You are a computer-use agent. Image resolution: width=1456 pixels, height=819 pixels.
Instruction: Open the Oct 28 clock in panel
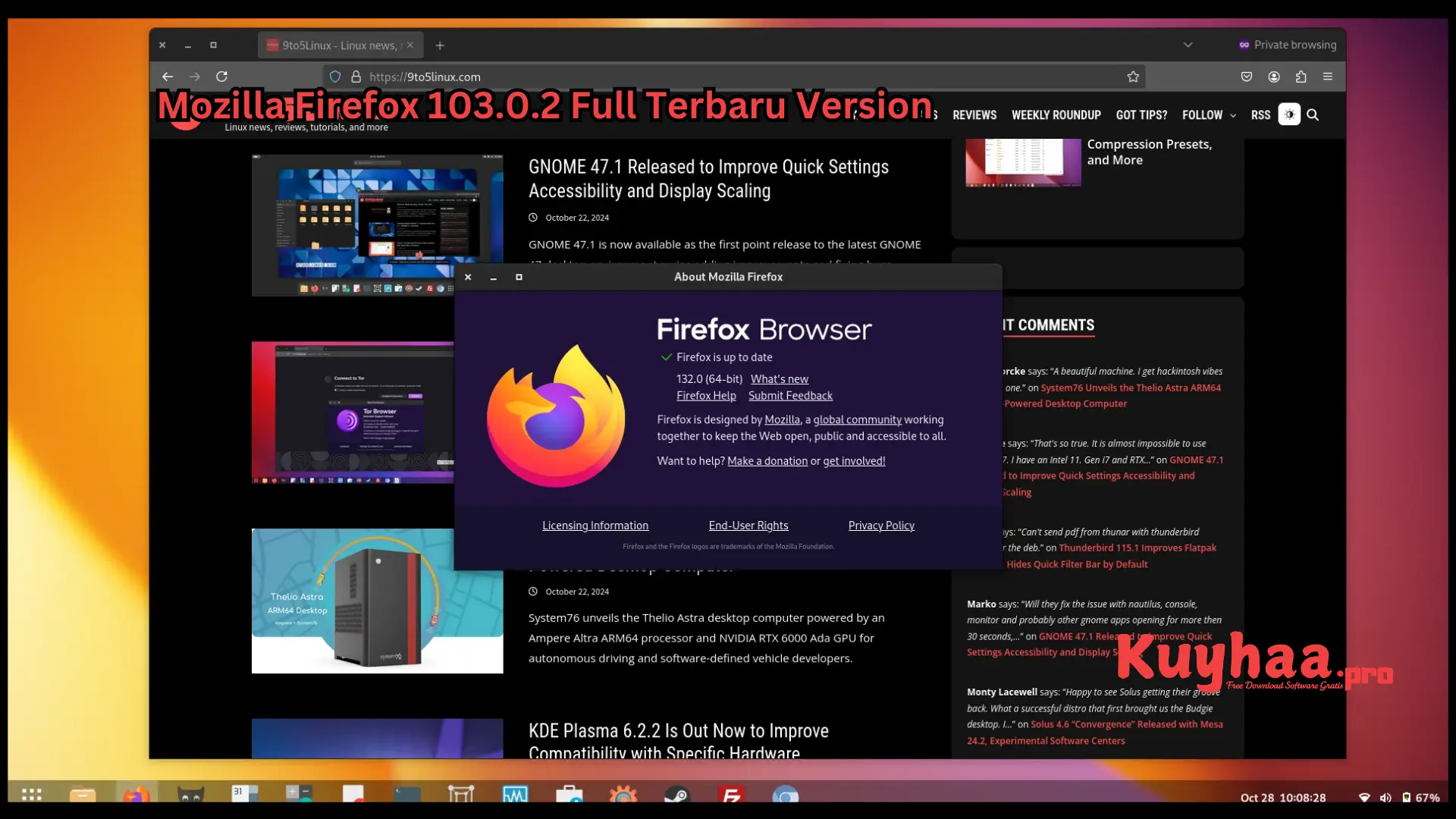pyautogui.click(x=1283, y=797)
